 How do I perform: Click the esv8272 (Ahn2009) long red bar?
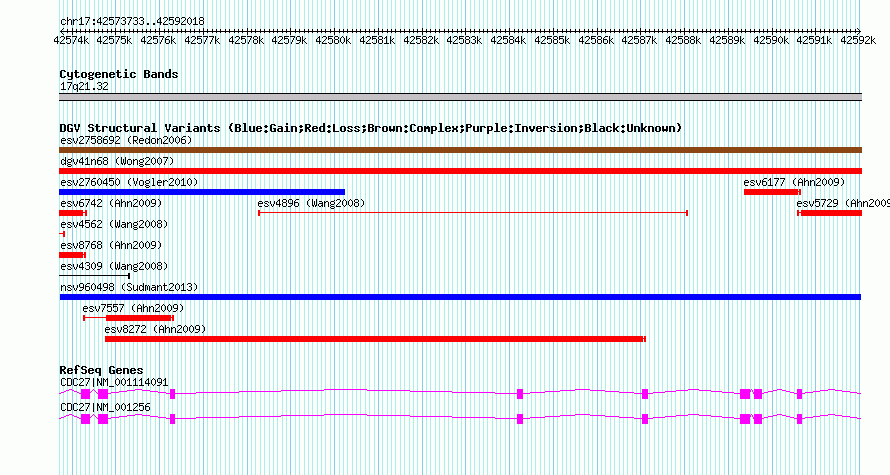click(375, 339)
